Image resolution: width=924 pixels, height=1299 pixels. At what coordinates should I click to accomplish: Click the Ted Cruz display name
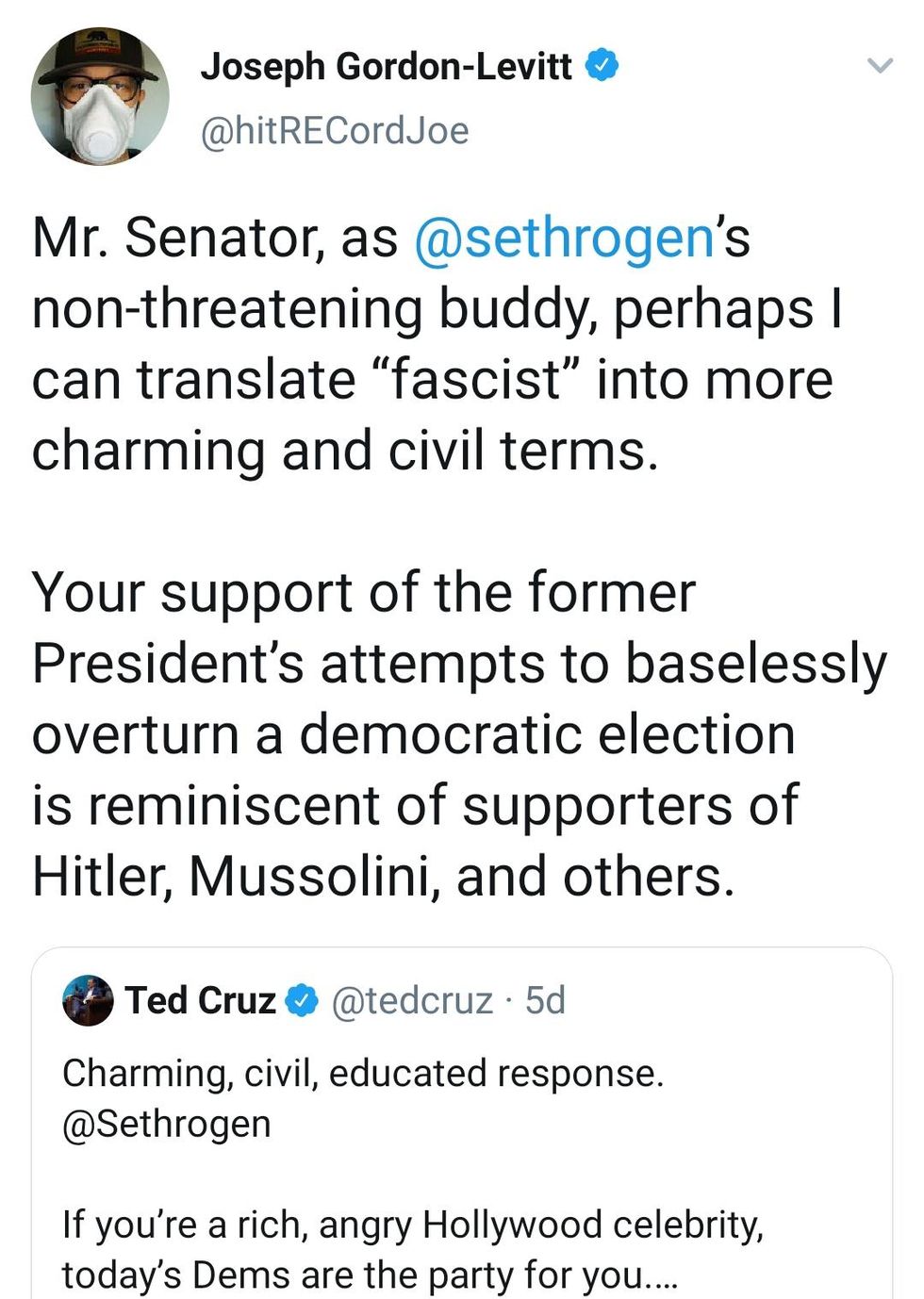[200, 1001]
